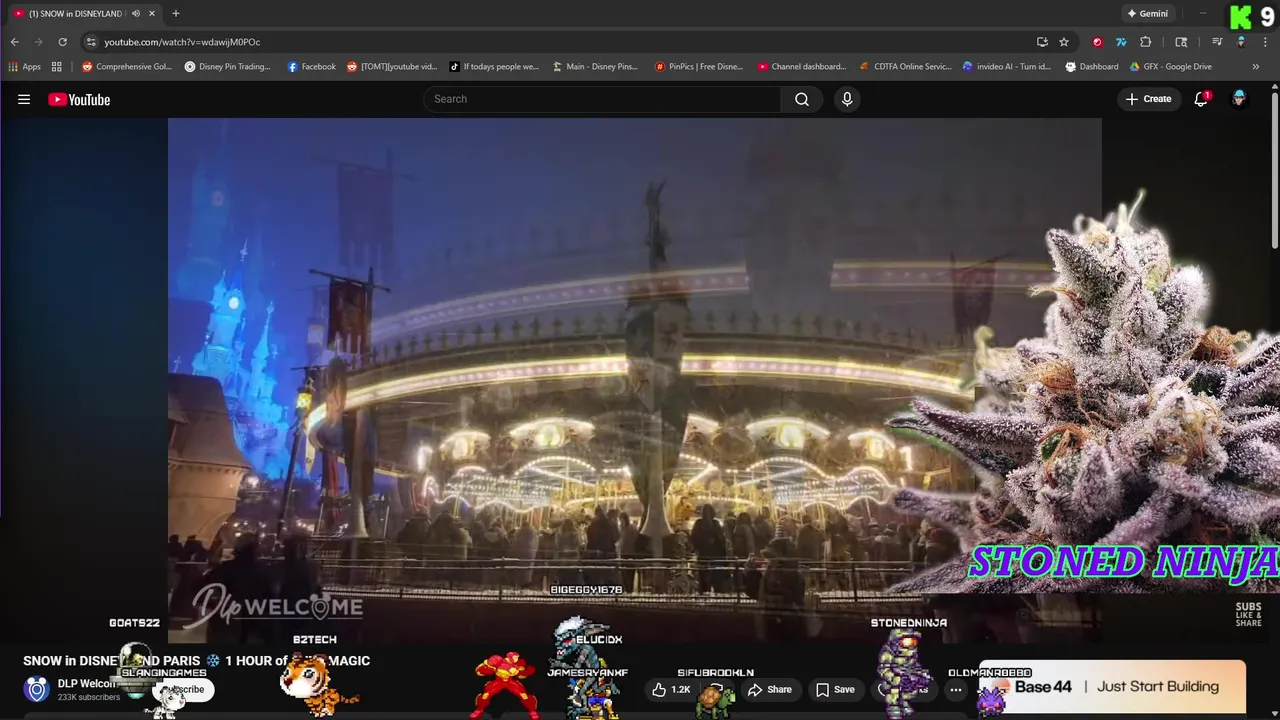
Task: Open the red extension icon in toolbar
Action: pos(1097,42)
